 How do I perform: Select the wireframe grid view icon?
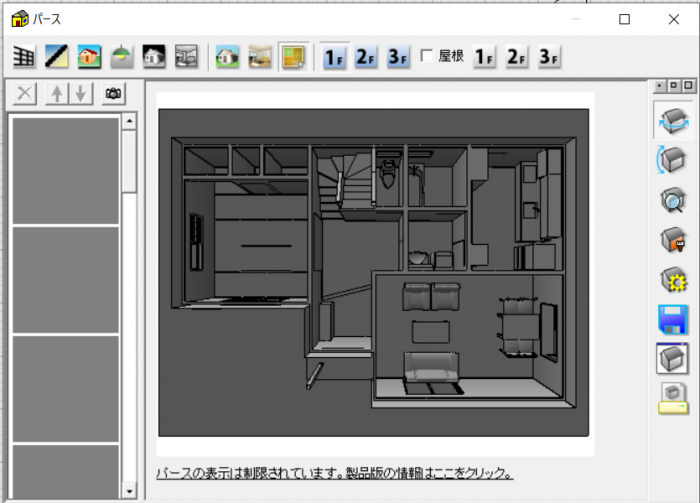(24, 57)
